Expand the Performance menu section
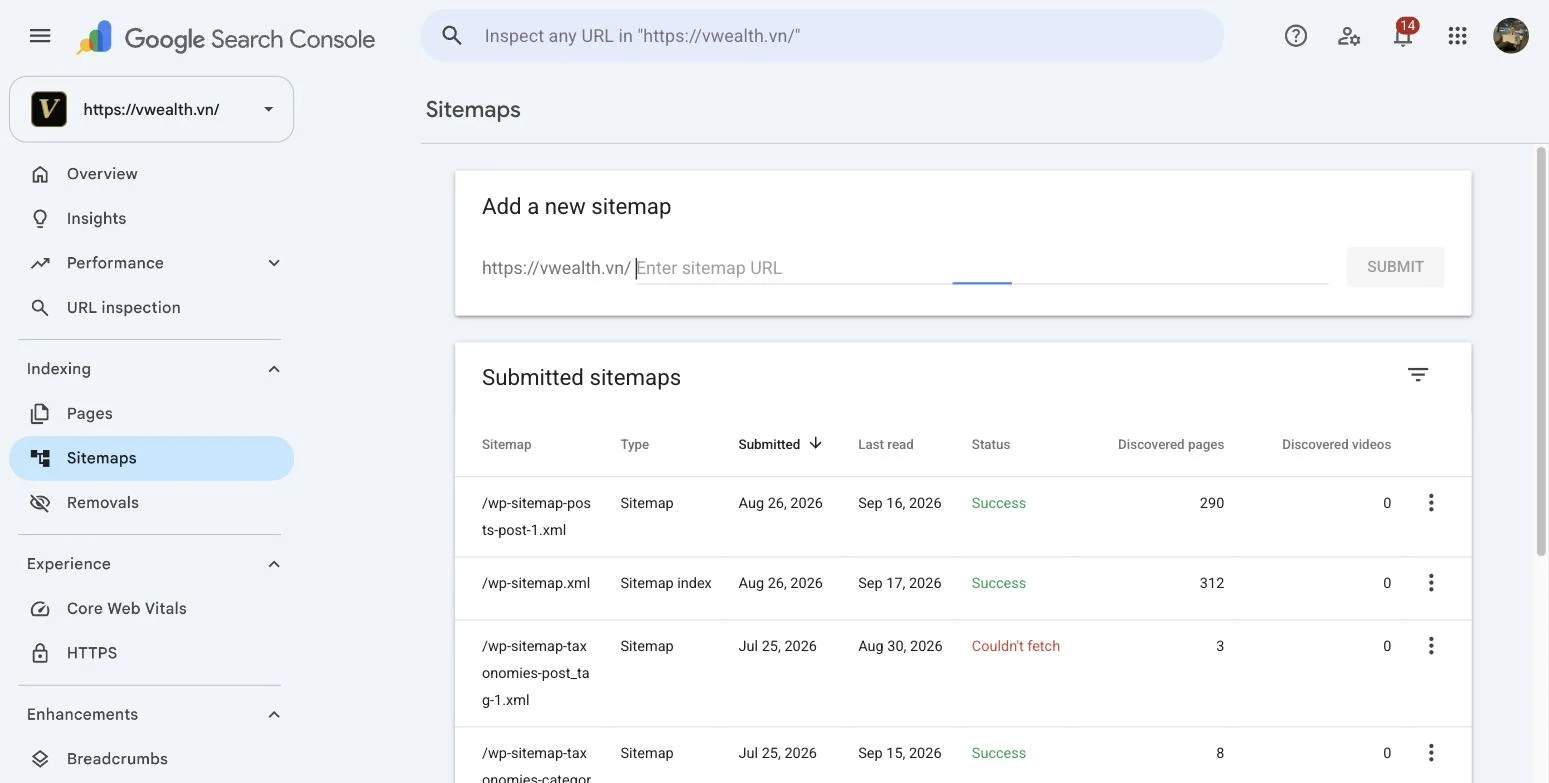1549x783 pixels. [274, 263]
